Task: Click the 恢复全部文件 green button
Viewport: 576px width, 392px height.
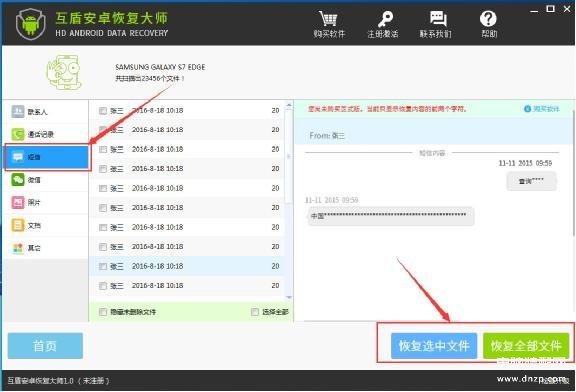Action: 526,346
